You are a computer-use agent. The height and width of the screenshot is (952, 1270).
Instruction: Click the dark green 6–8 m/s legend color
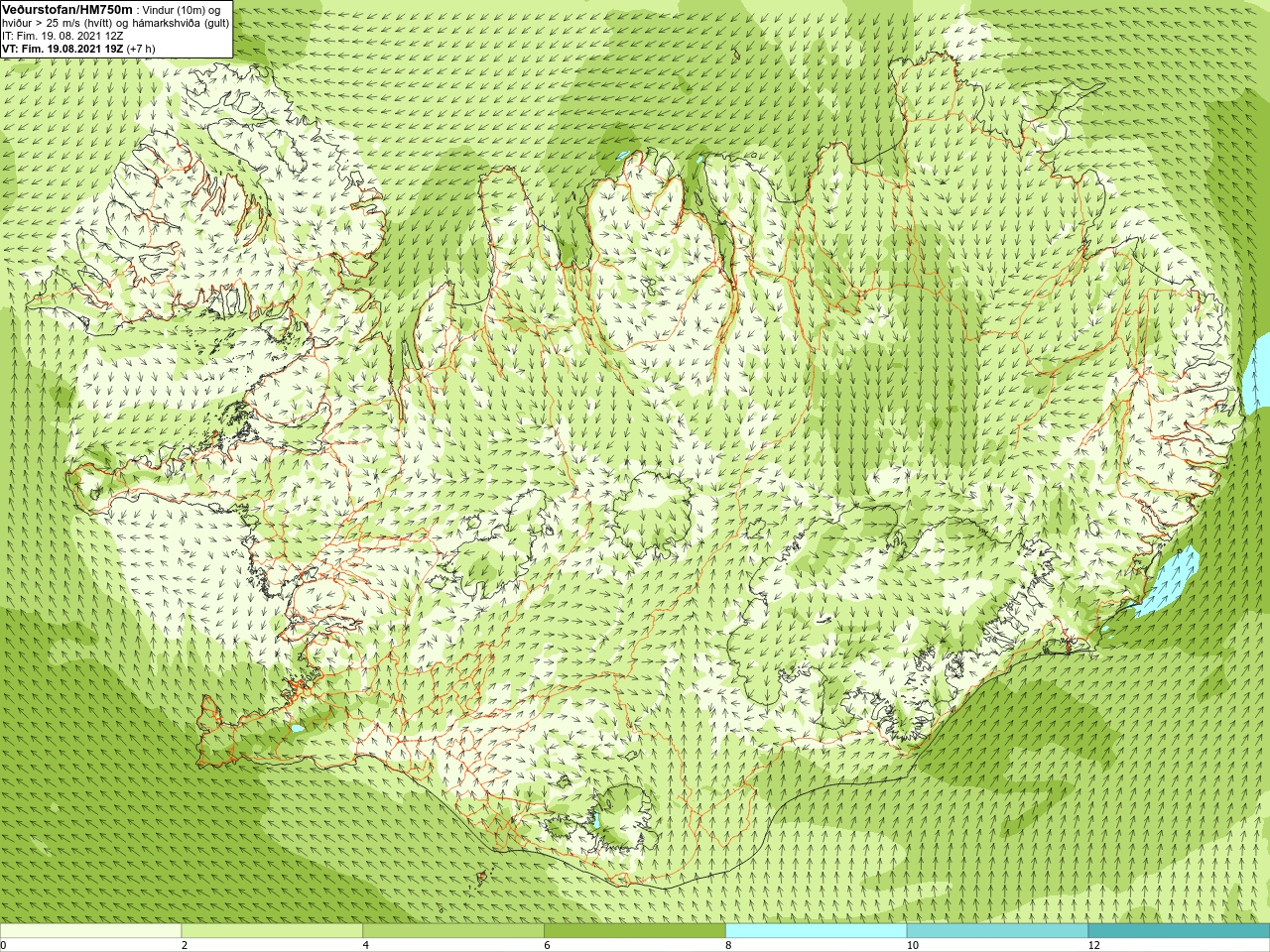(635, 931)
